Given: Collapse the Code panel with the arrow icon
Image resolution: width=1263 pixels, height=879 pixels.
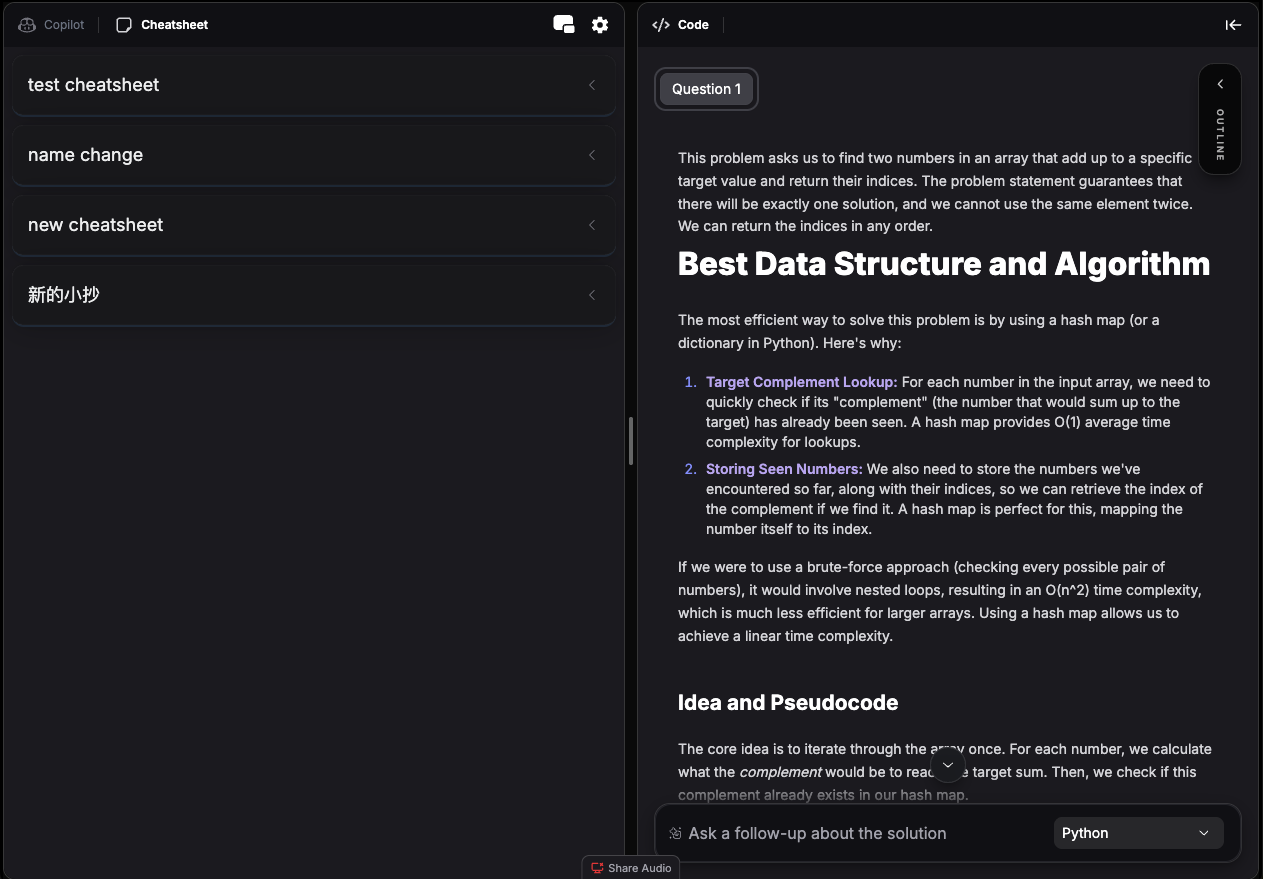Looking at the screenshot, I should [x=1233, y=24].
